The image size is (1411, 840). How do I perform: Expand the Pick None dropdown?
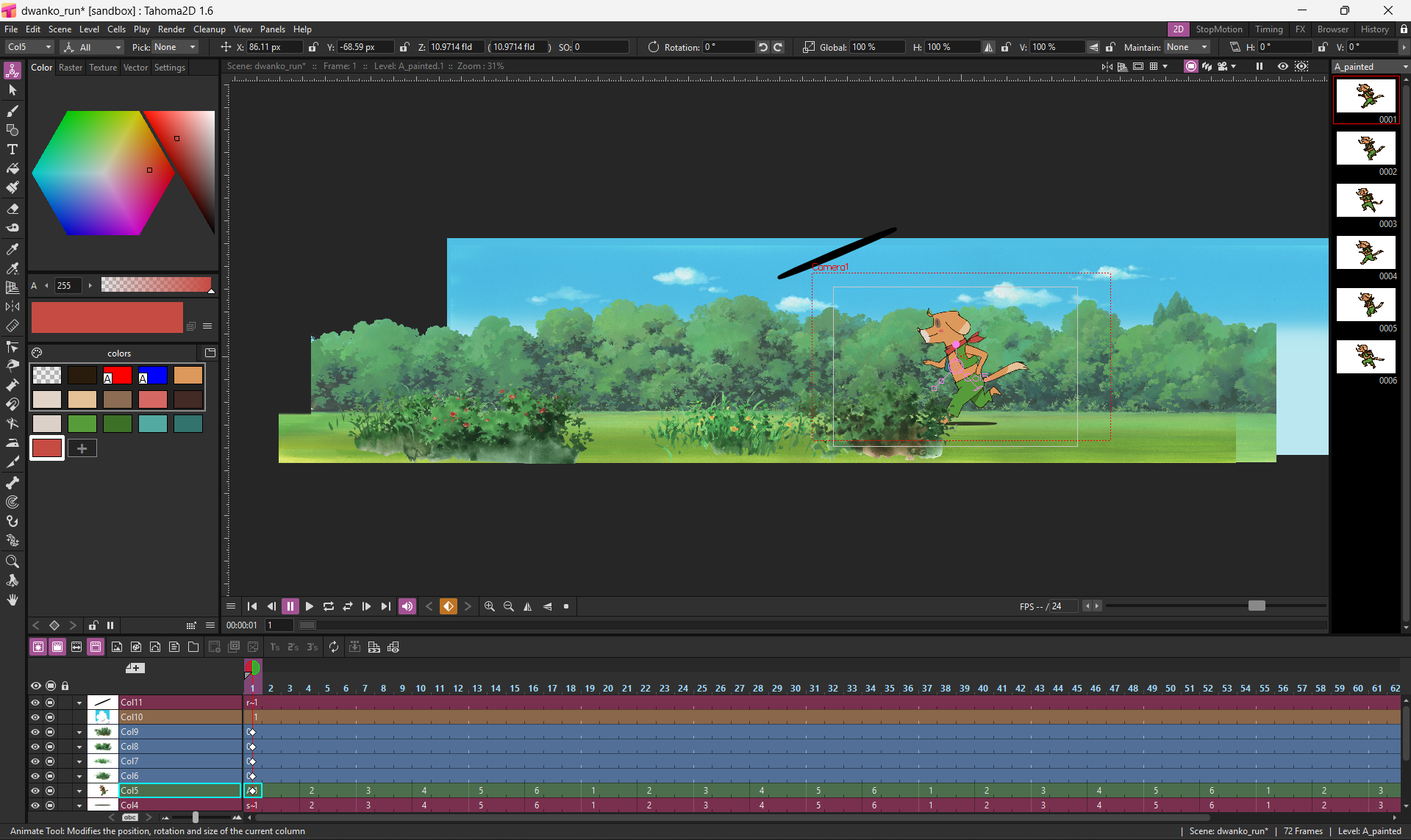click(x=176, y=47)
